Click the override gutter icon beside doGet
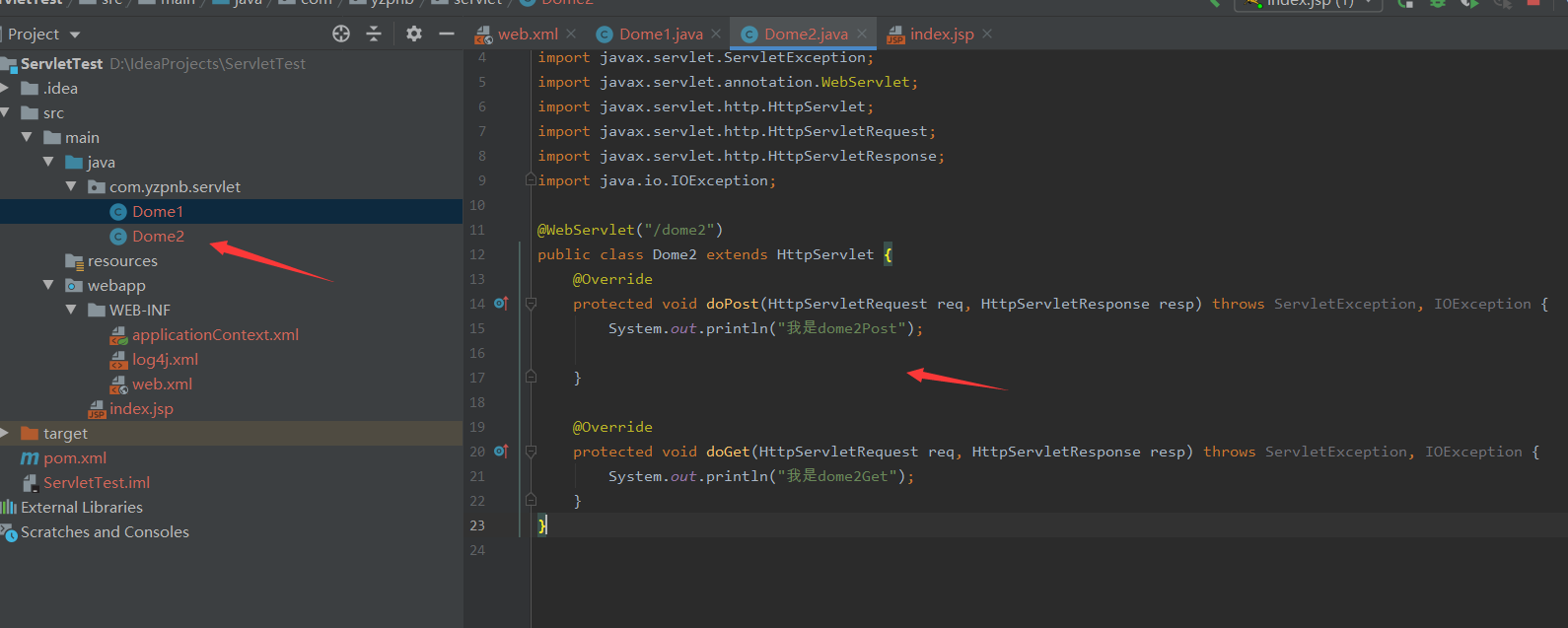 [x=501, y=452]
